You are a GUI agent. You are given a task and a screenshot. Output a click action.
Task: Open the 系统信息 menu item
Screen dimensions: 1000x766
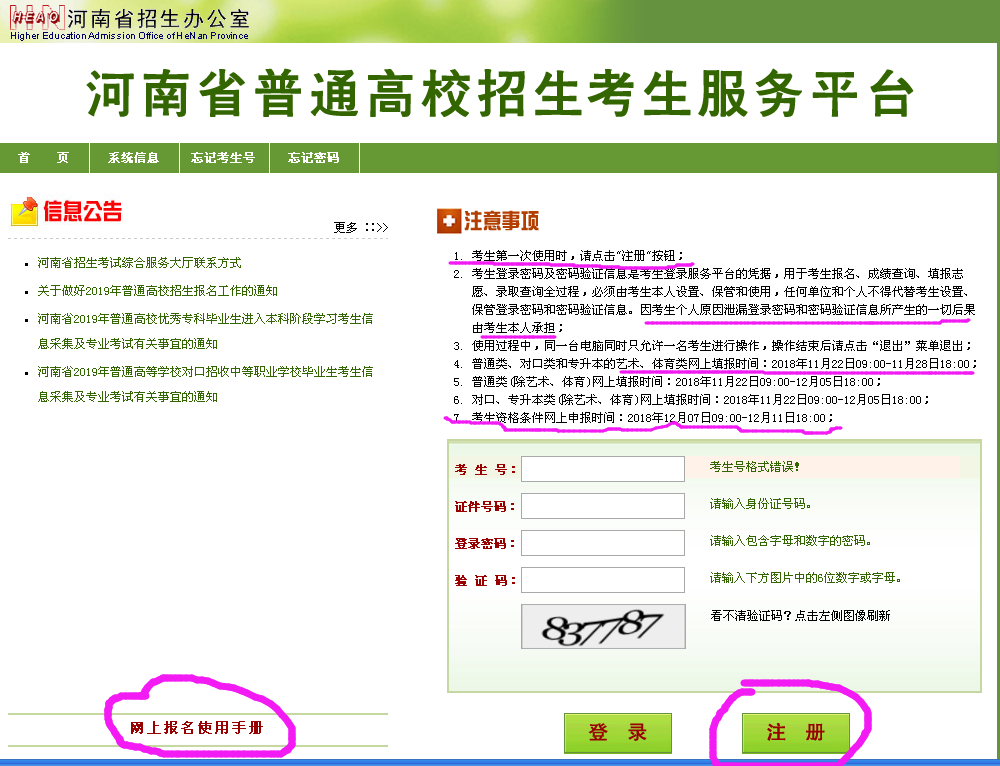pyautogui.click(x=134, y=158)
